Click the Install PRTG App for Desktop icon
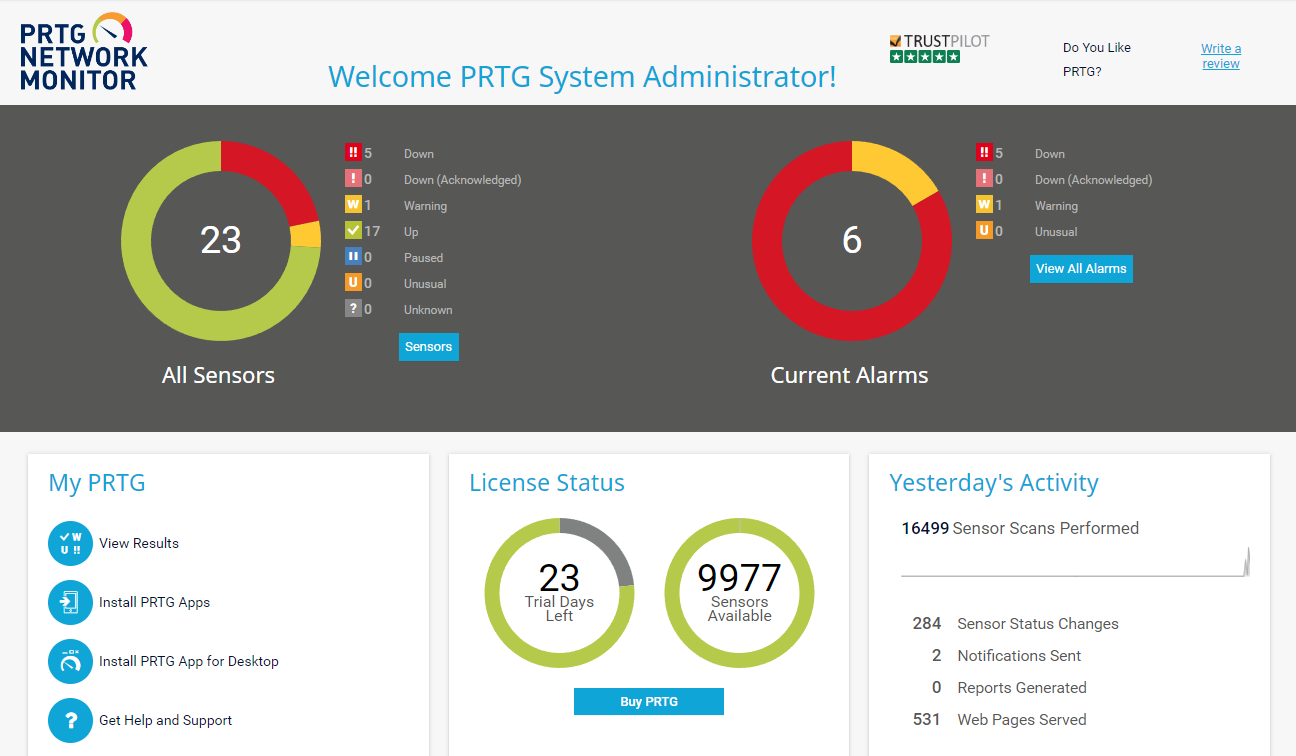The image size is (1296, 756). 70,661
